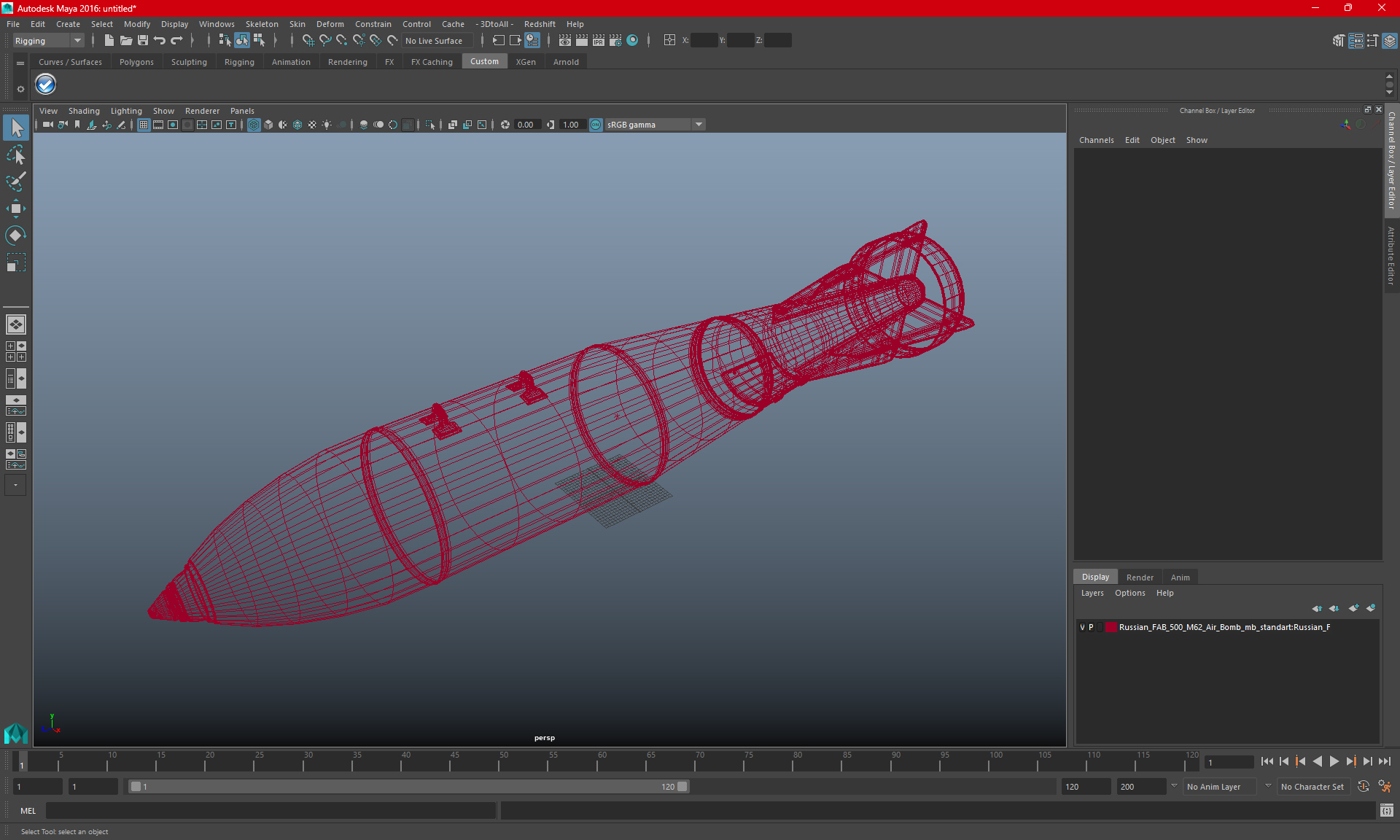Open a scene file
The height and width of the screenshot is (840, 1400).
point(125,41)
